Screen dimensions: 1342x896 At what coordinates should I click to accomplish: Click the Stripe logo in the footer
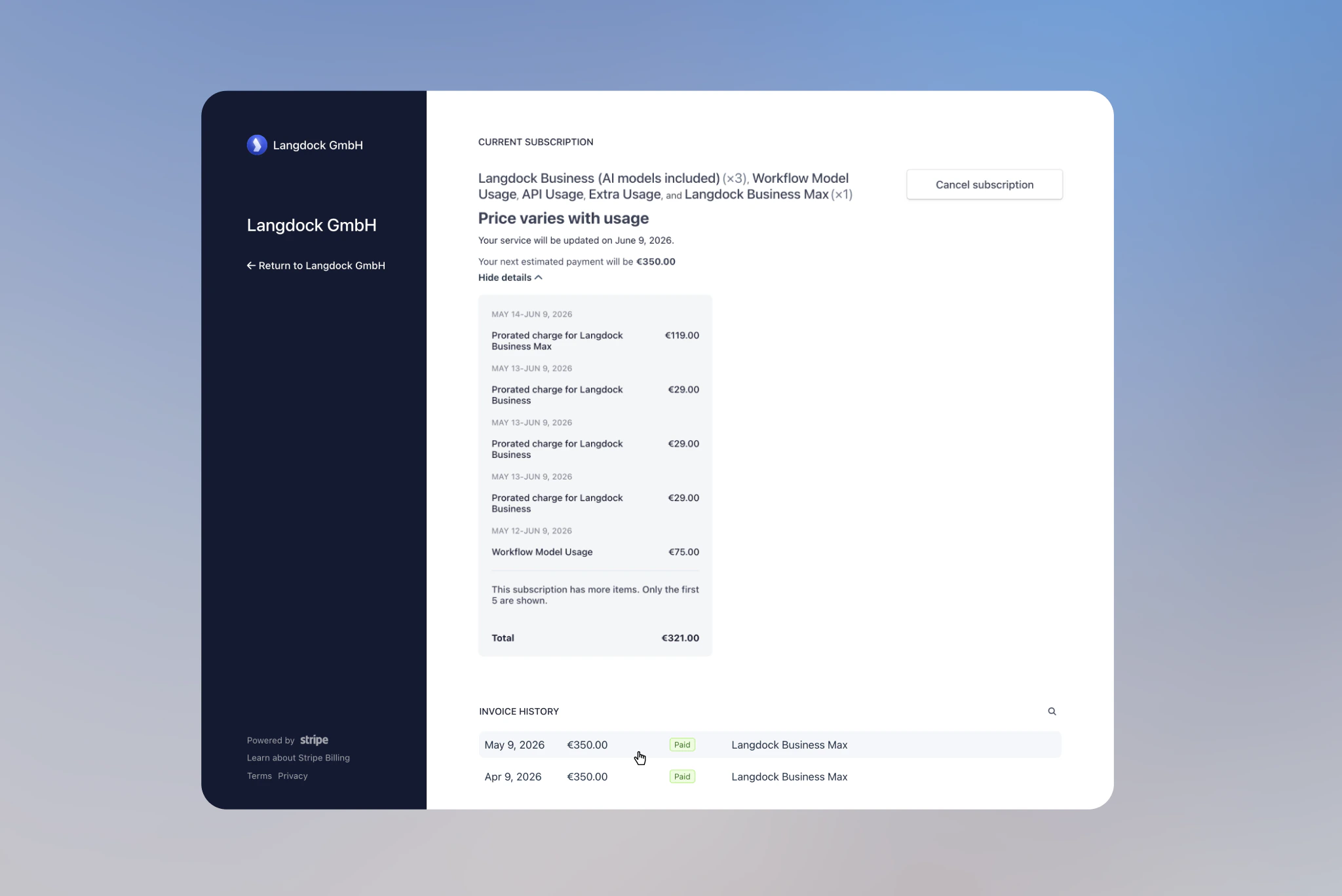(x=314, y=740)
